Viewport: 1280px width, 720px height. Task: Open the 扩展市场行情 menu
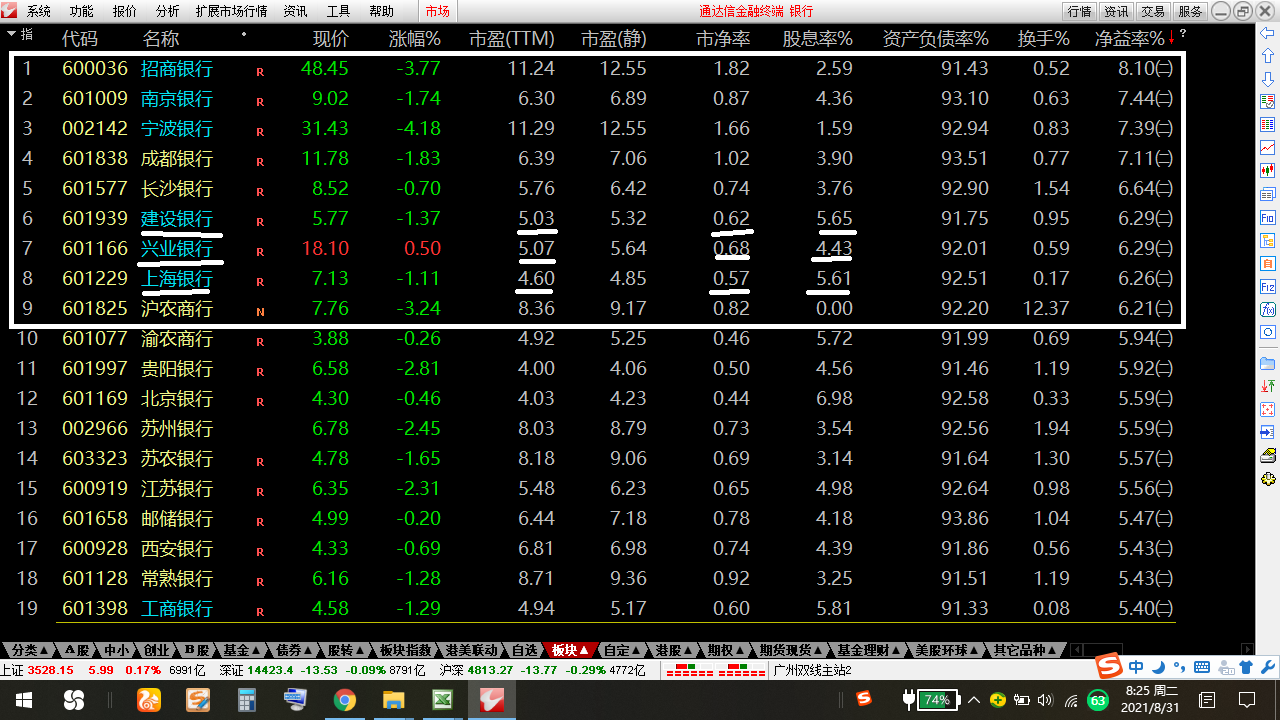[x=232, y=11]
